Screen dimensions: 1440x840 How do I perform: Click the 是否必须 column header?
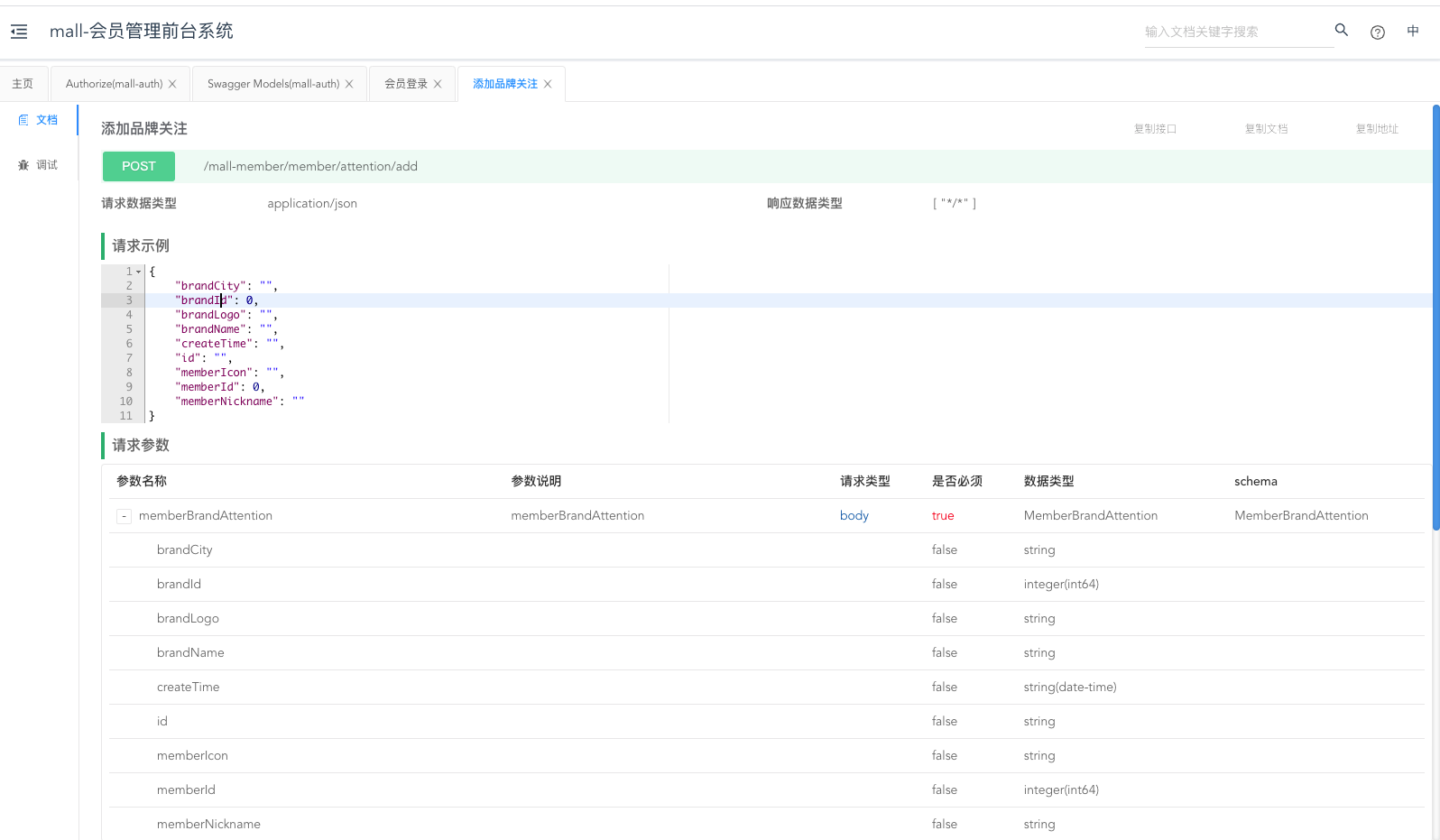tap(957, 482)
